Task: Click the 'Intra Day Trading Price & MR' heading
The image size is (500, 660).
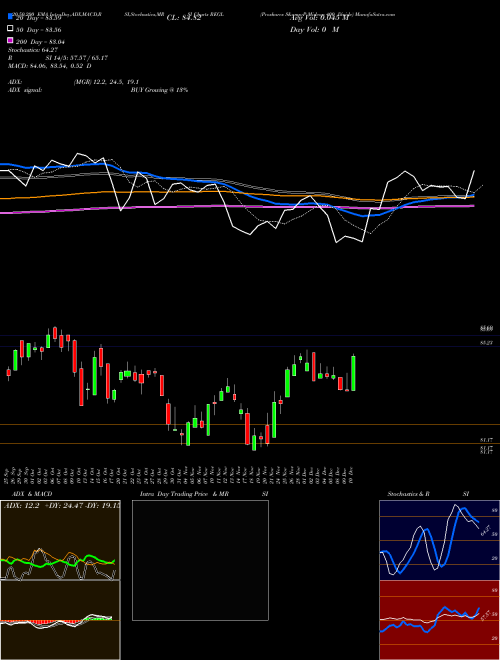Action: click(x=184, y=494)
